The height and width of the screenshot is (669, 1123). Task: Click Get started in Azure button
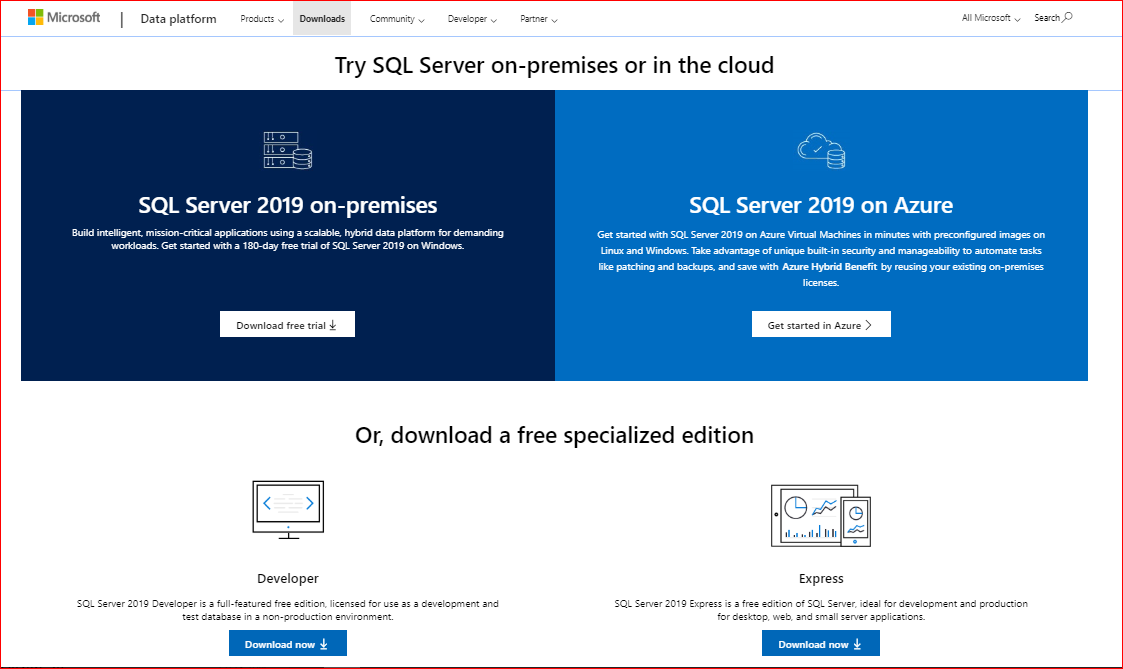click(821, 324)
